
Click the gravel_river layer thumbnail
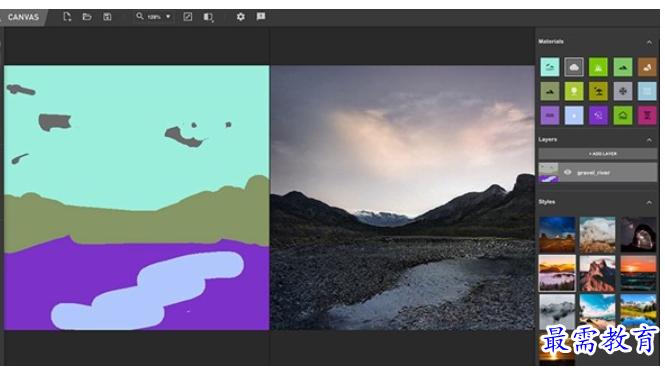(548, 173)
